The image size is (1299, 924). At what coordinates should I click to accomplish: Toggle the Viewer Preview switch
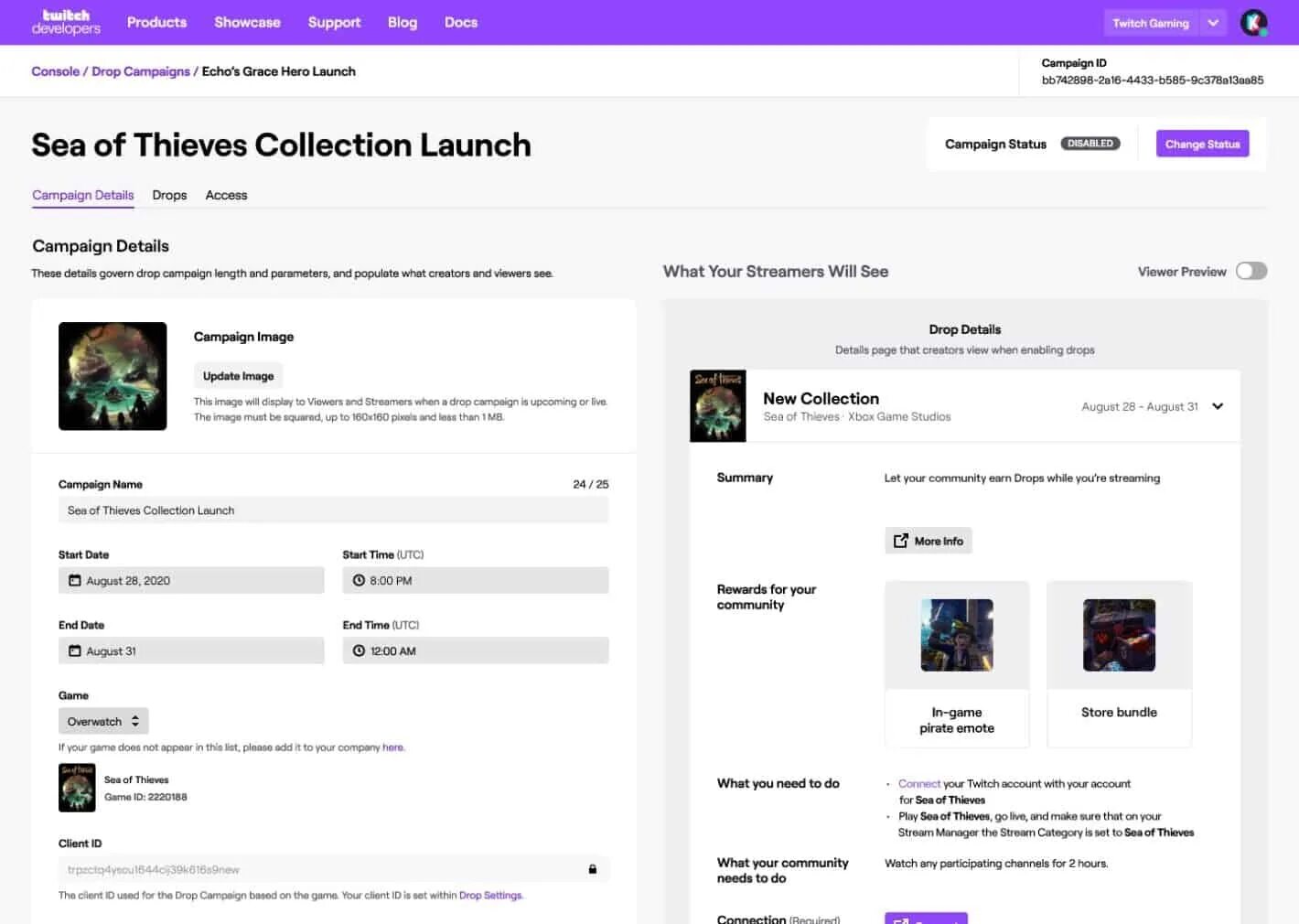(x=1251, y=271)
